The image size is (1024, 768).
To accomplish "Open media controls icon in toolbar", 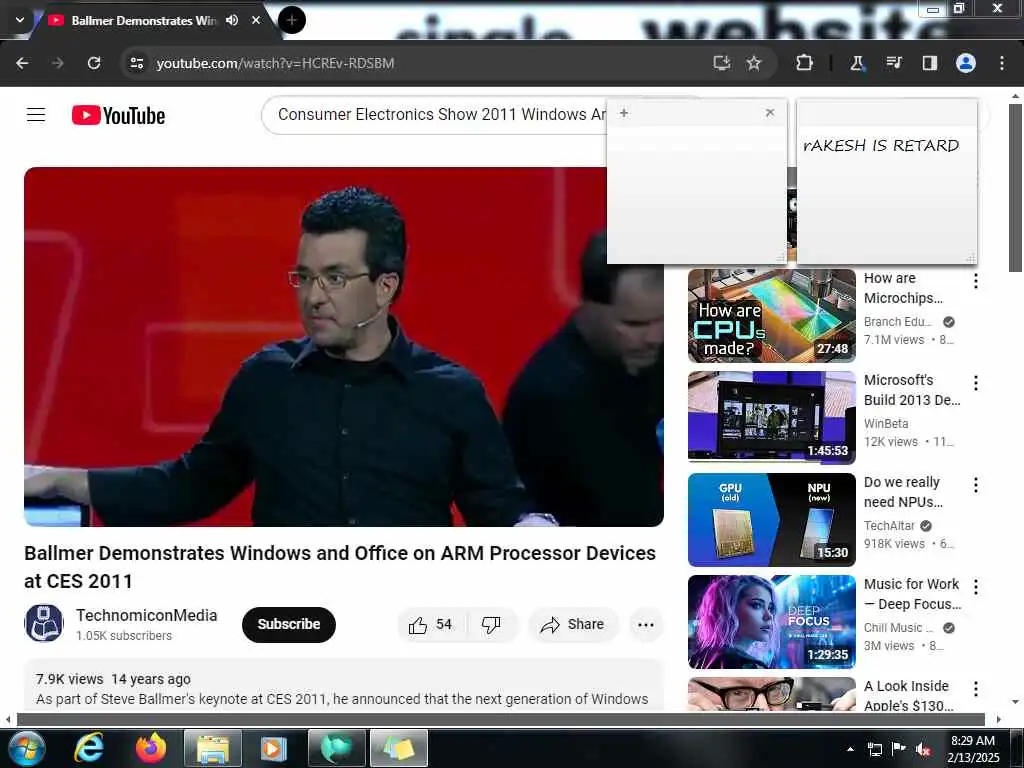I will 893,63.
